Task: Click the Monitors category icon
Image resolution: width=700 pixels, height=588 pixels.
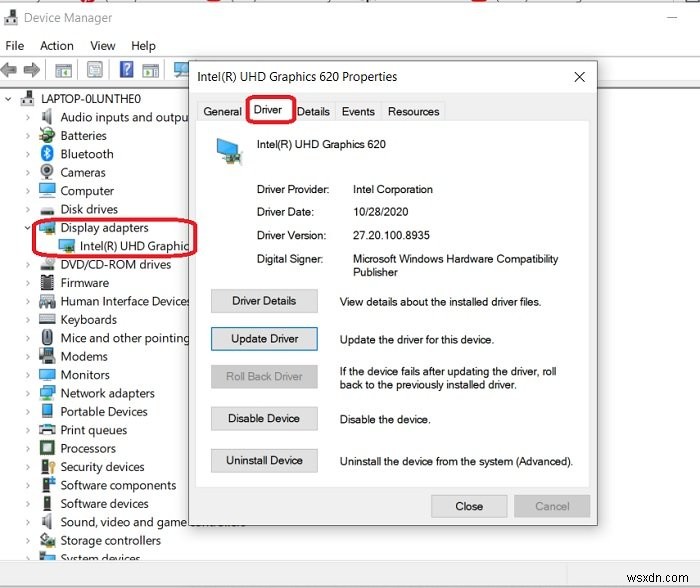Action: click(47, 375)
